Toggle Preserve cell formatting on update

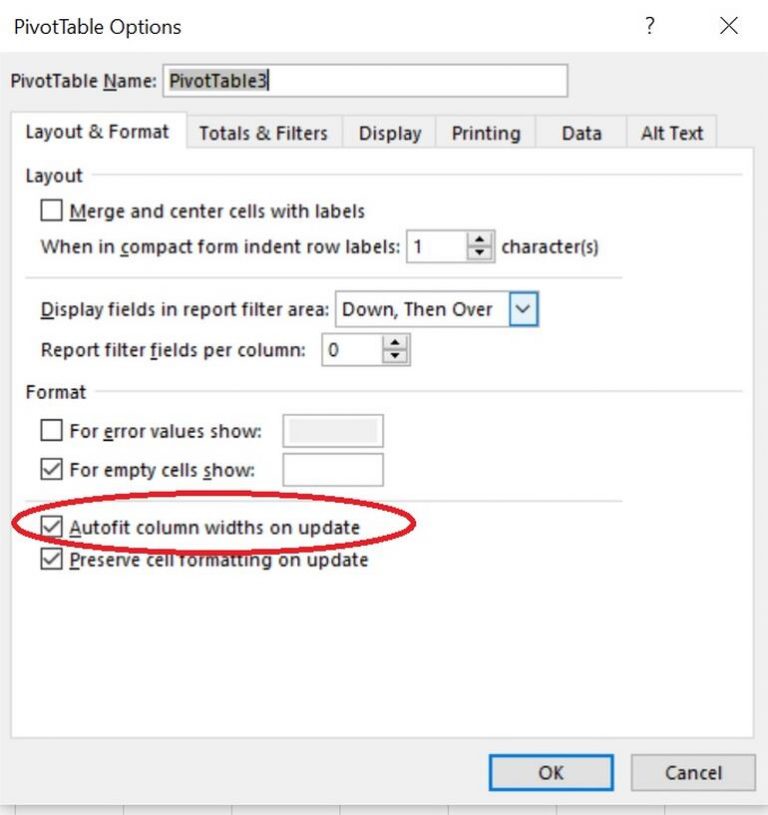(52, 560)
